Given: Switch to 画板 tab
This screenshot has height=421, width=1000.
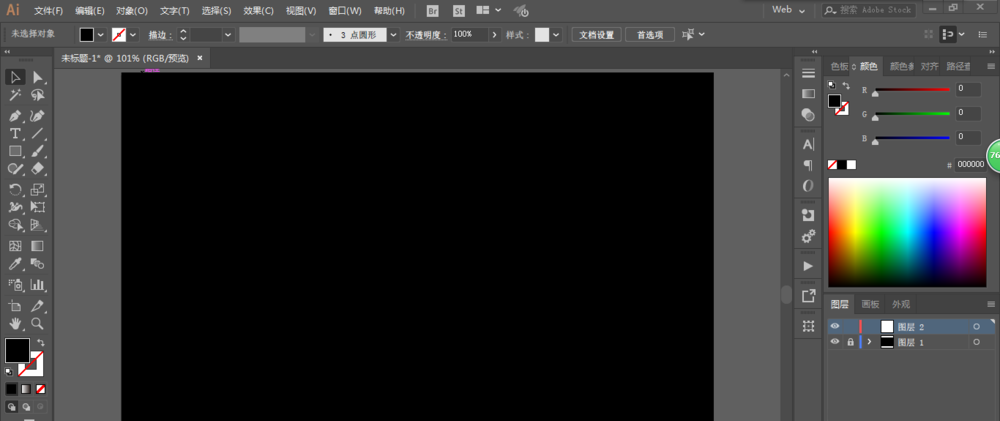Looking at the screenshot, I should tap(871, 304).
